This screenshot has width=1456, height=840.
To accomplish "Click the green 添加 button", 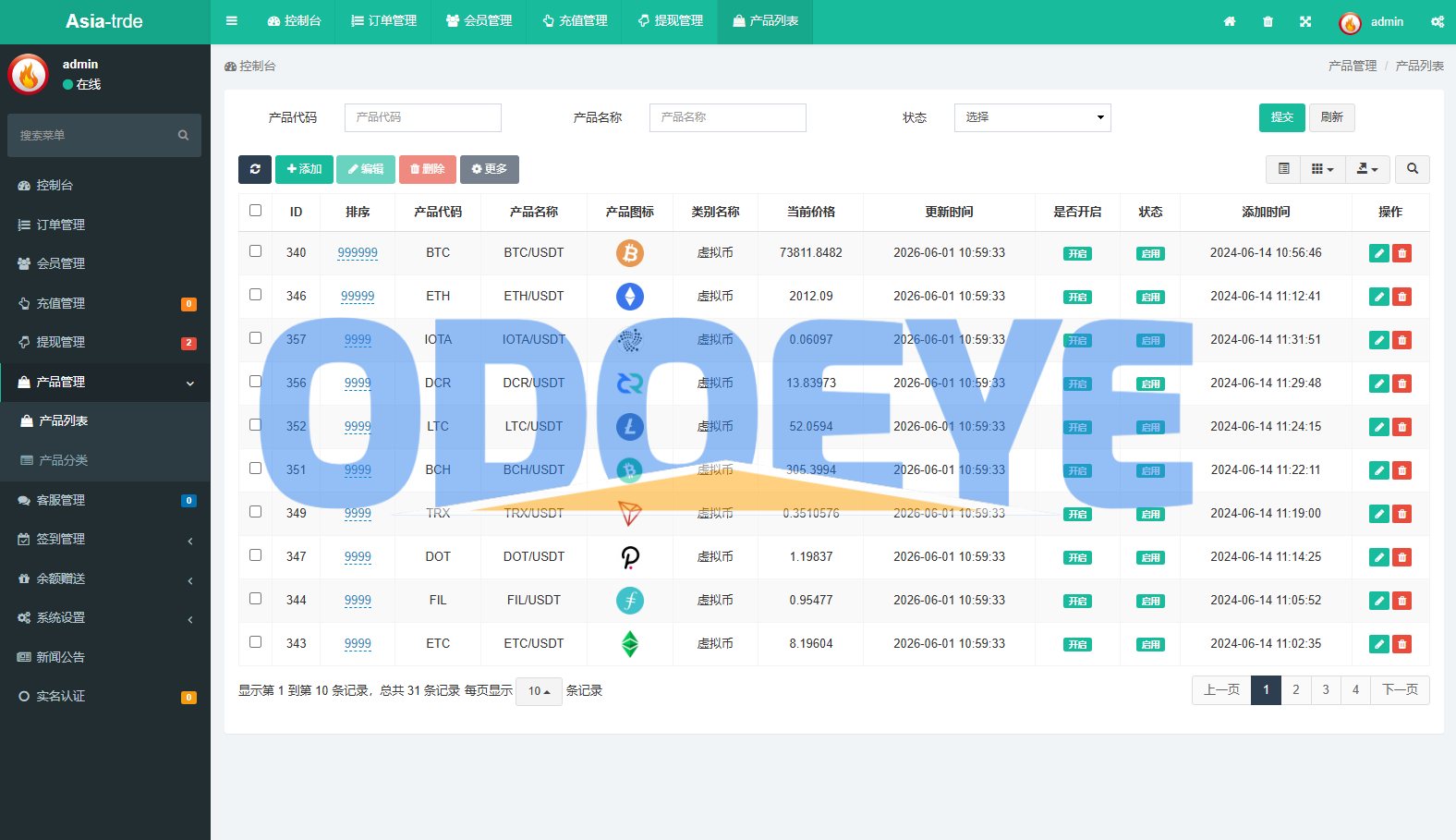I will pos(304,169).
